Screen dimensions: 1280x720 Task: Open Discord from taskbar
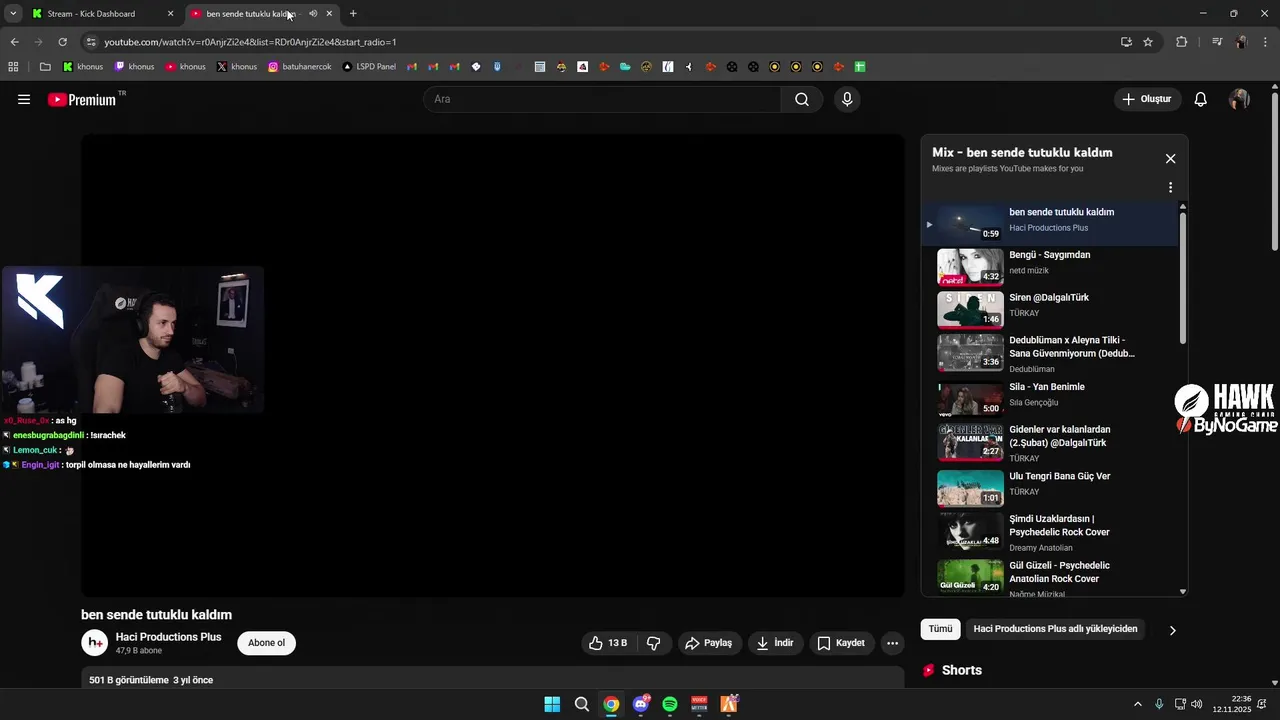tap(641, 704)
